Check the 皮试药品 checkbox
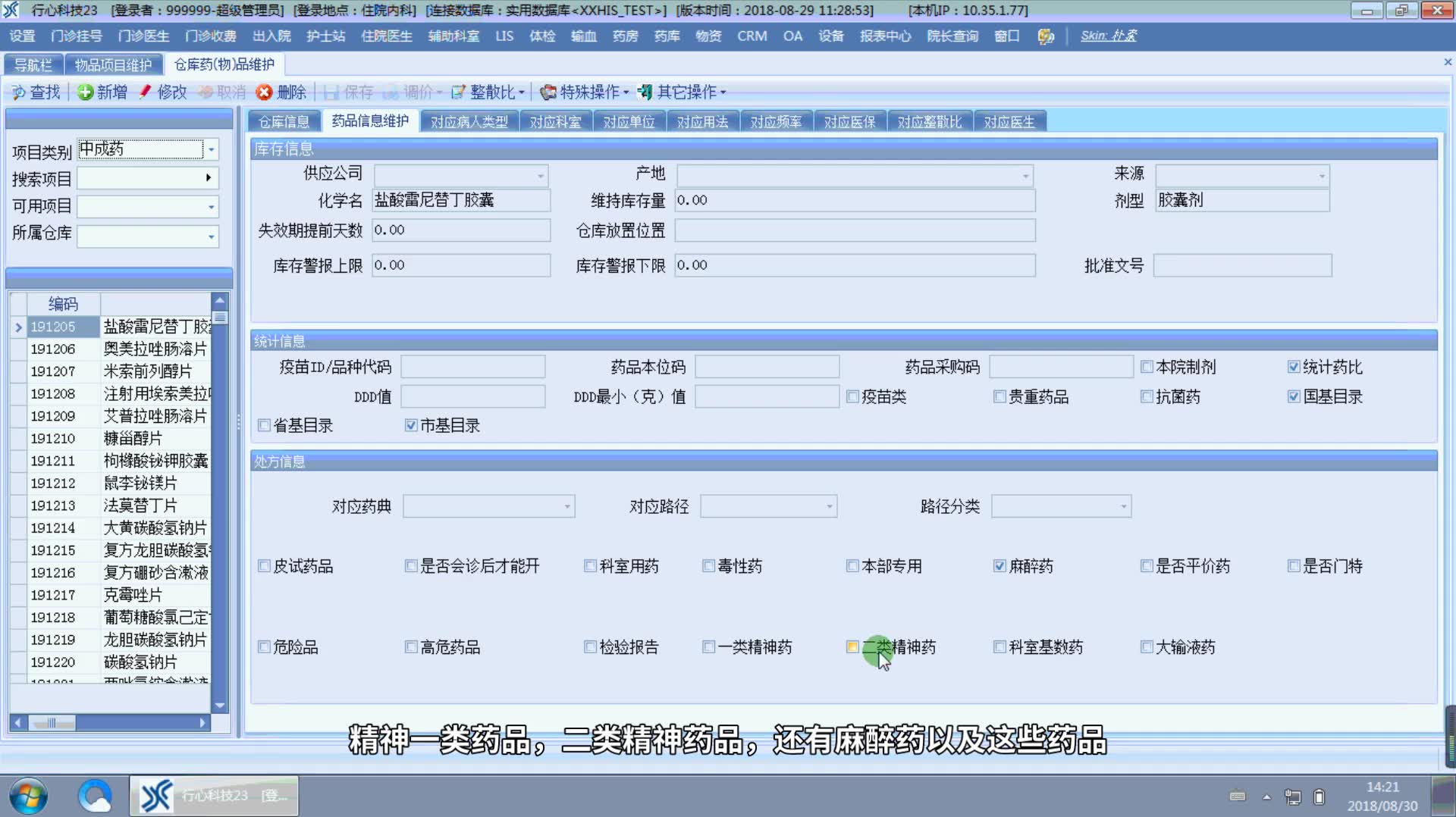The width and height of the screenshot is (1456, 817). 264,566
